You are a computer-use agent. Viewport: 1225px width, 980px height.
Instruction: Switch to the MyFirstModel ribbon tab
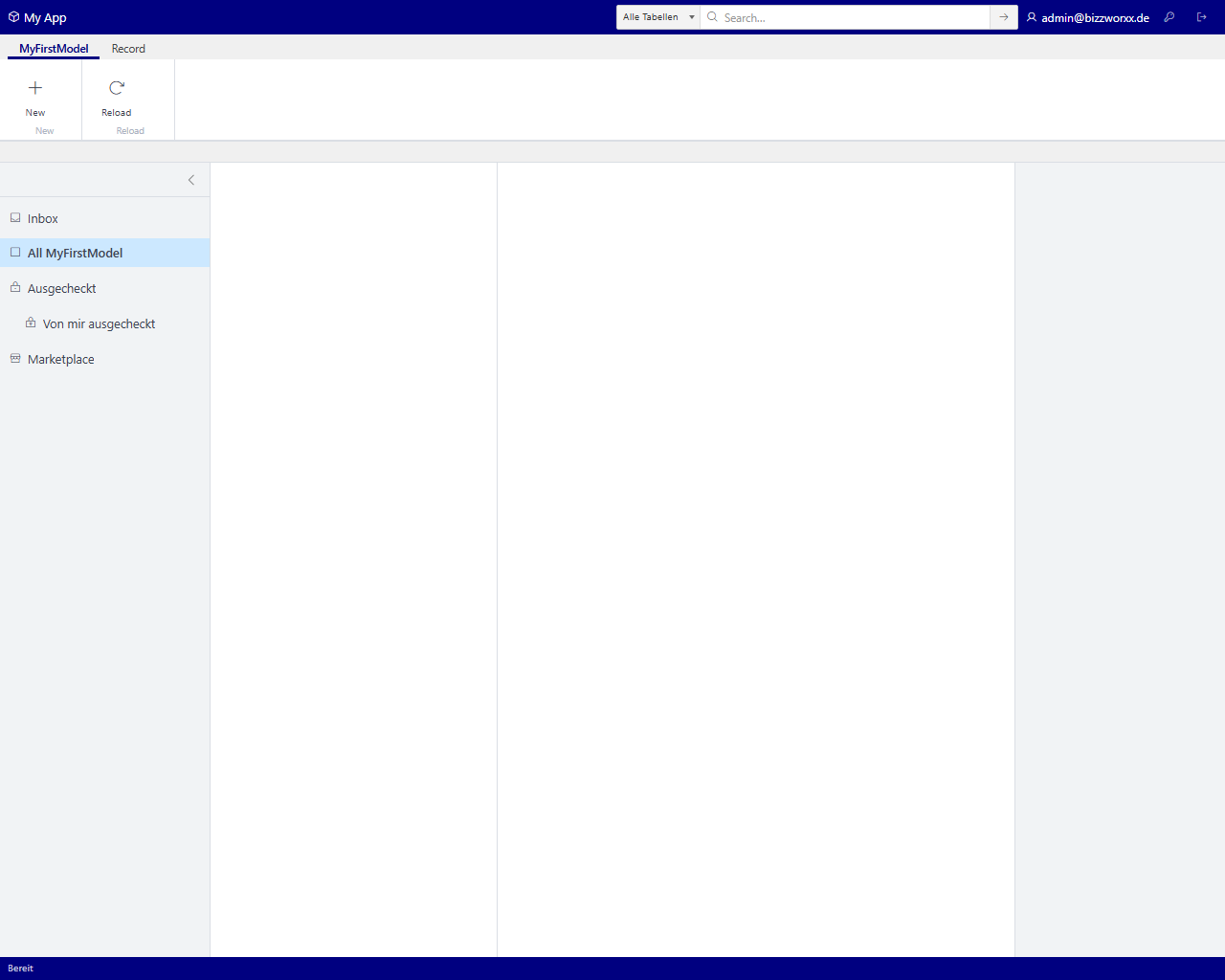[x=54, y=49]
